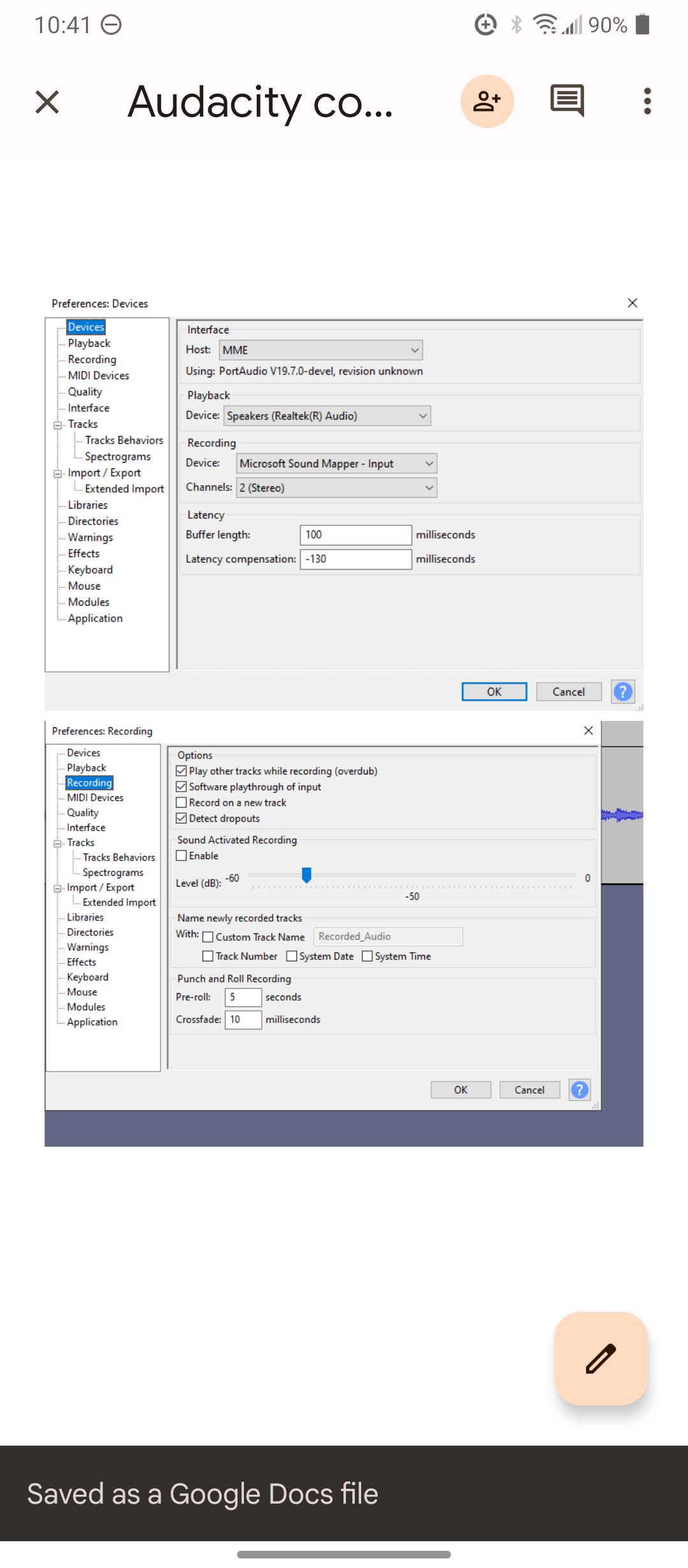Viewport: 688px width, 1568px height.
Task: Click the help icon in Preferences: Devices dialog
Action: pos(622,692)
